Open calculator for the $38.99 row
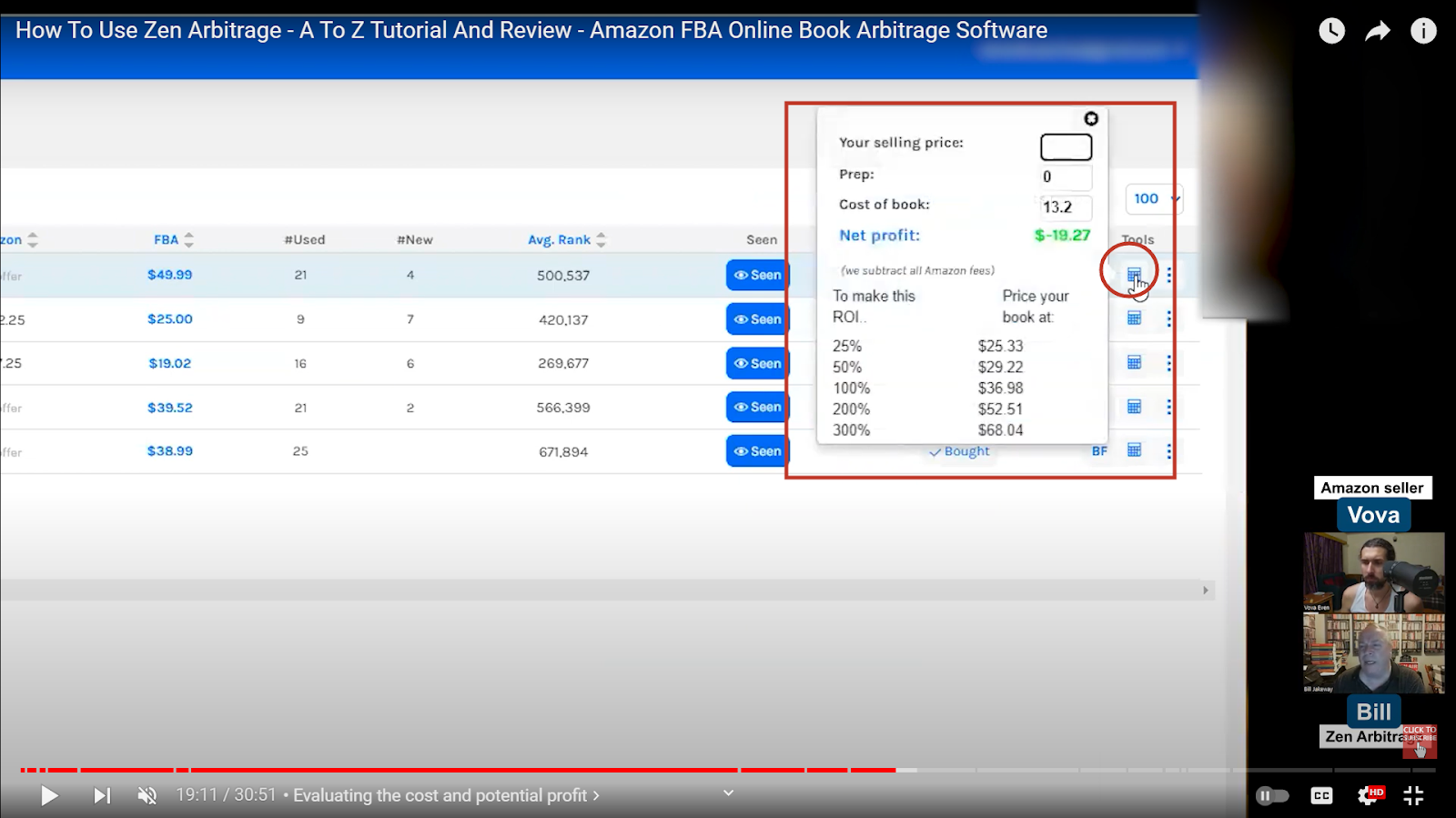The image size is (1456, 818). click(x=1134, y=450)
